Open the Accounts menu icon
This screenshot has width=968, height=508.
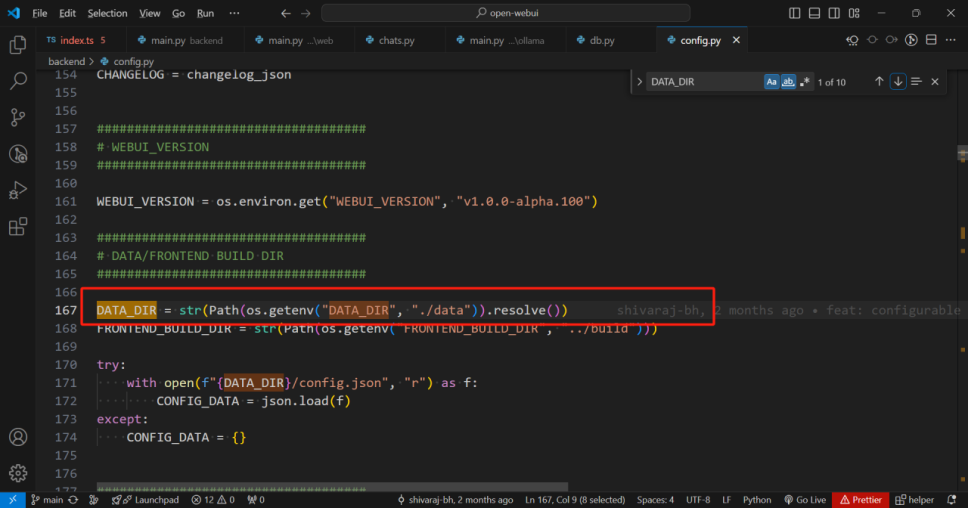(18, 437)
